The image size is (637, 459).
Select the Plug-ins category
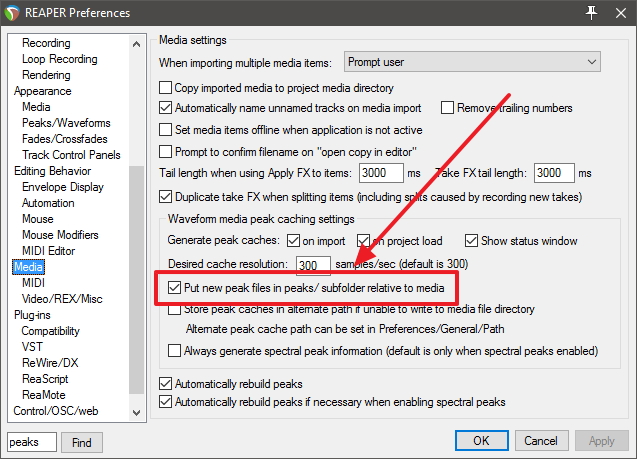tap(32, 315)
